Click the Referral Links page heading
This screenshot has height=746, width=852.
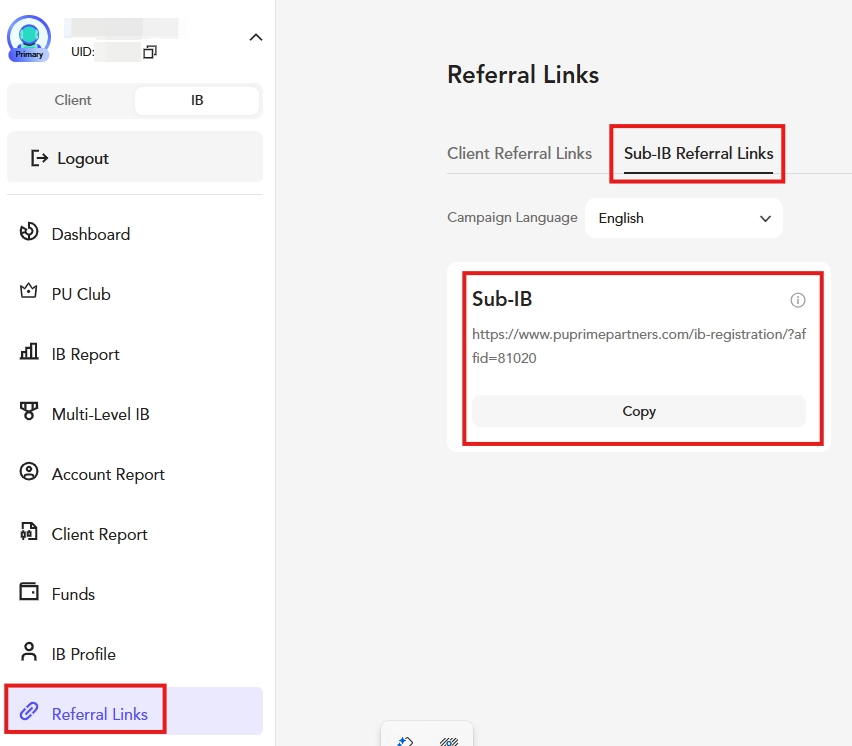pyautogui.click(x=523, y=74)
